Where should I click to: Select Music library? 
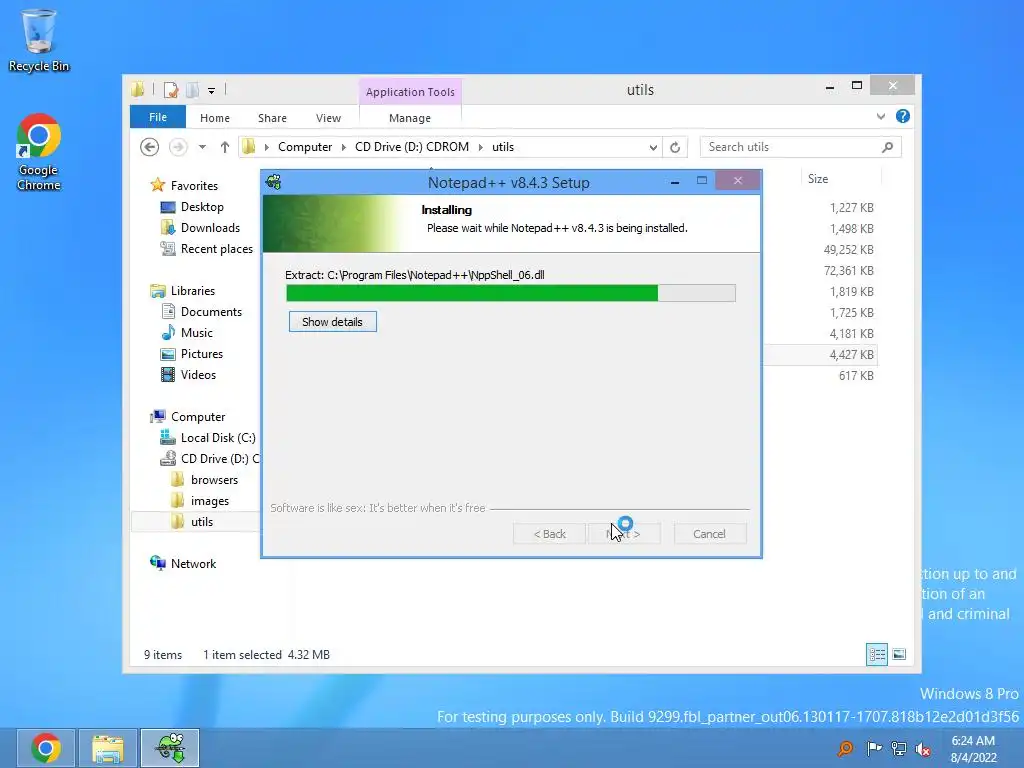[x=197, y=333]
